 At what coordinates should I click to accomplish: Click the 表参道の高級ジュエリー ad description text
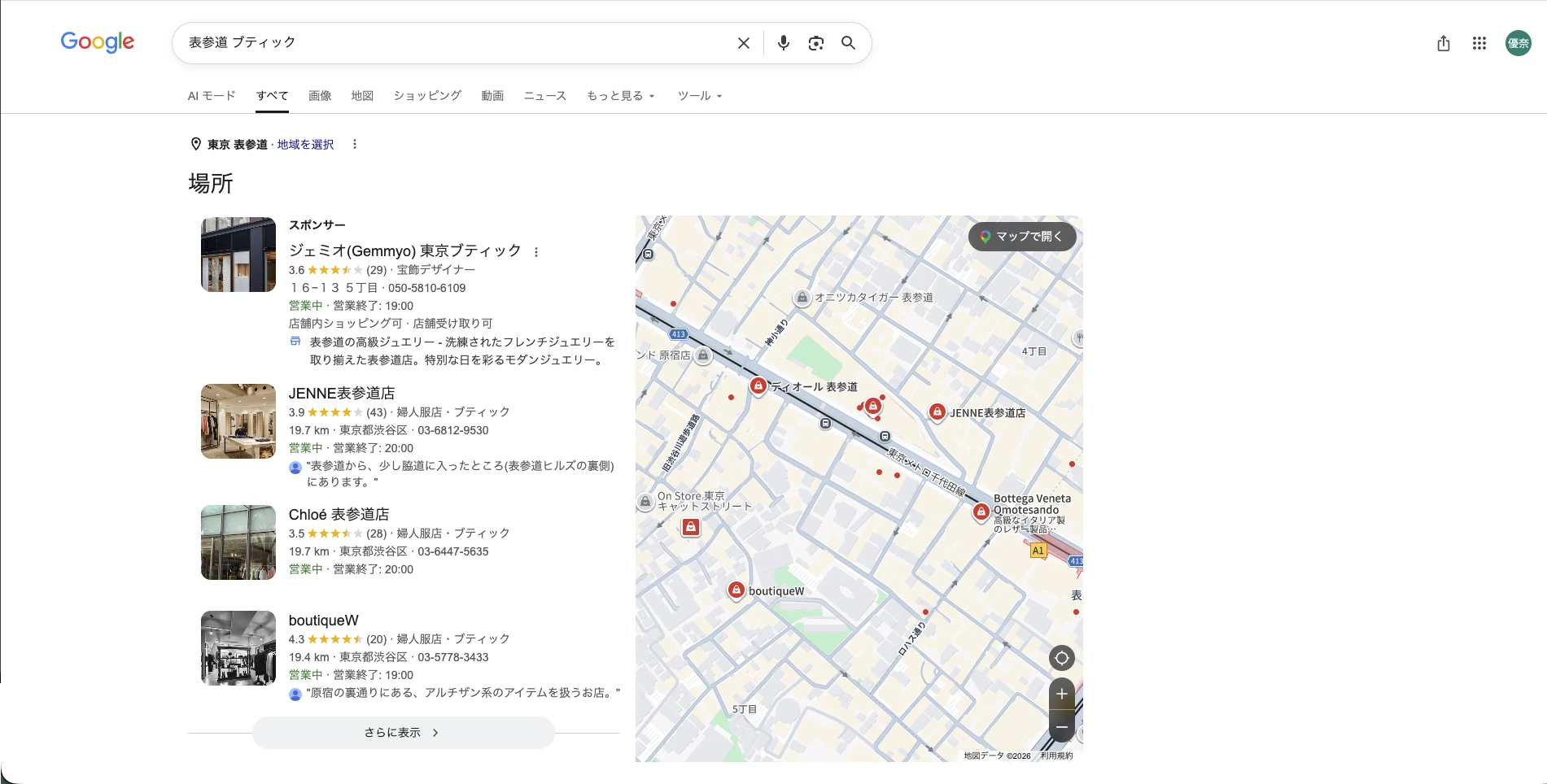(462, 351)
